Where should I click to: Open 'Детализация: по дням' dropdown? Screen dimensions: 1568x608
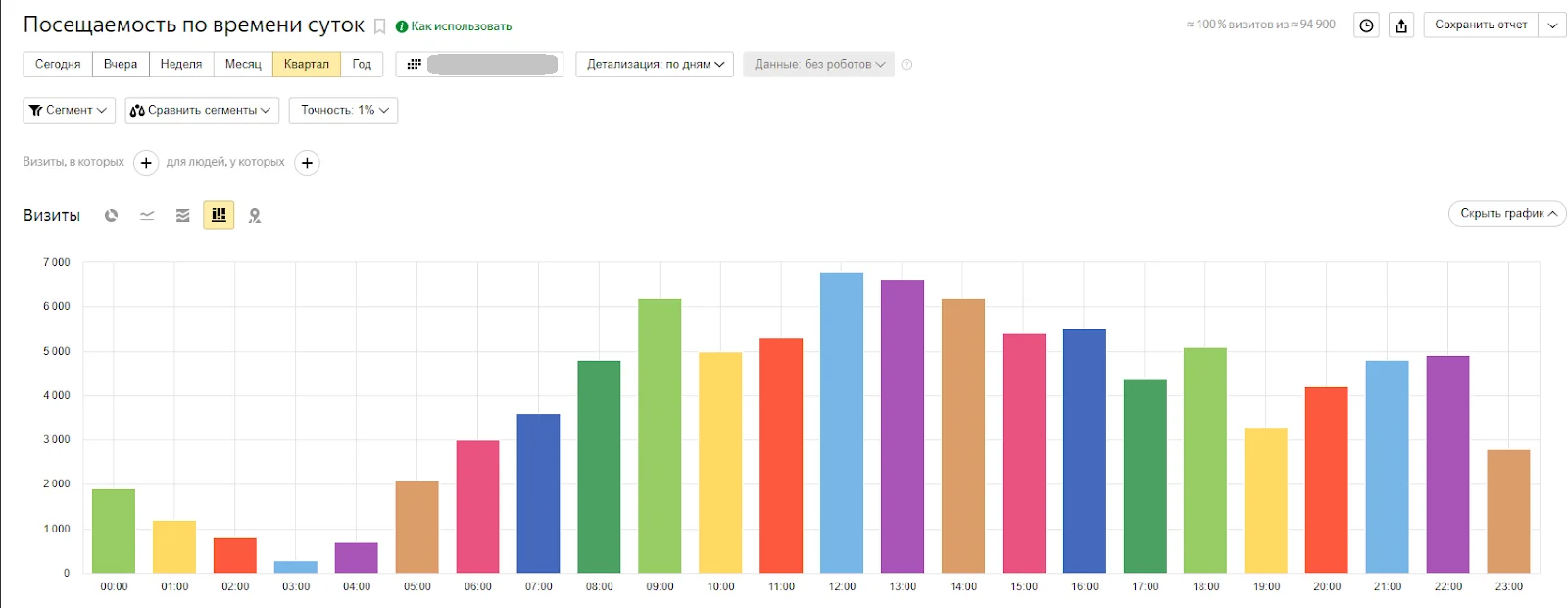tap(655, 64)
